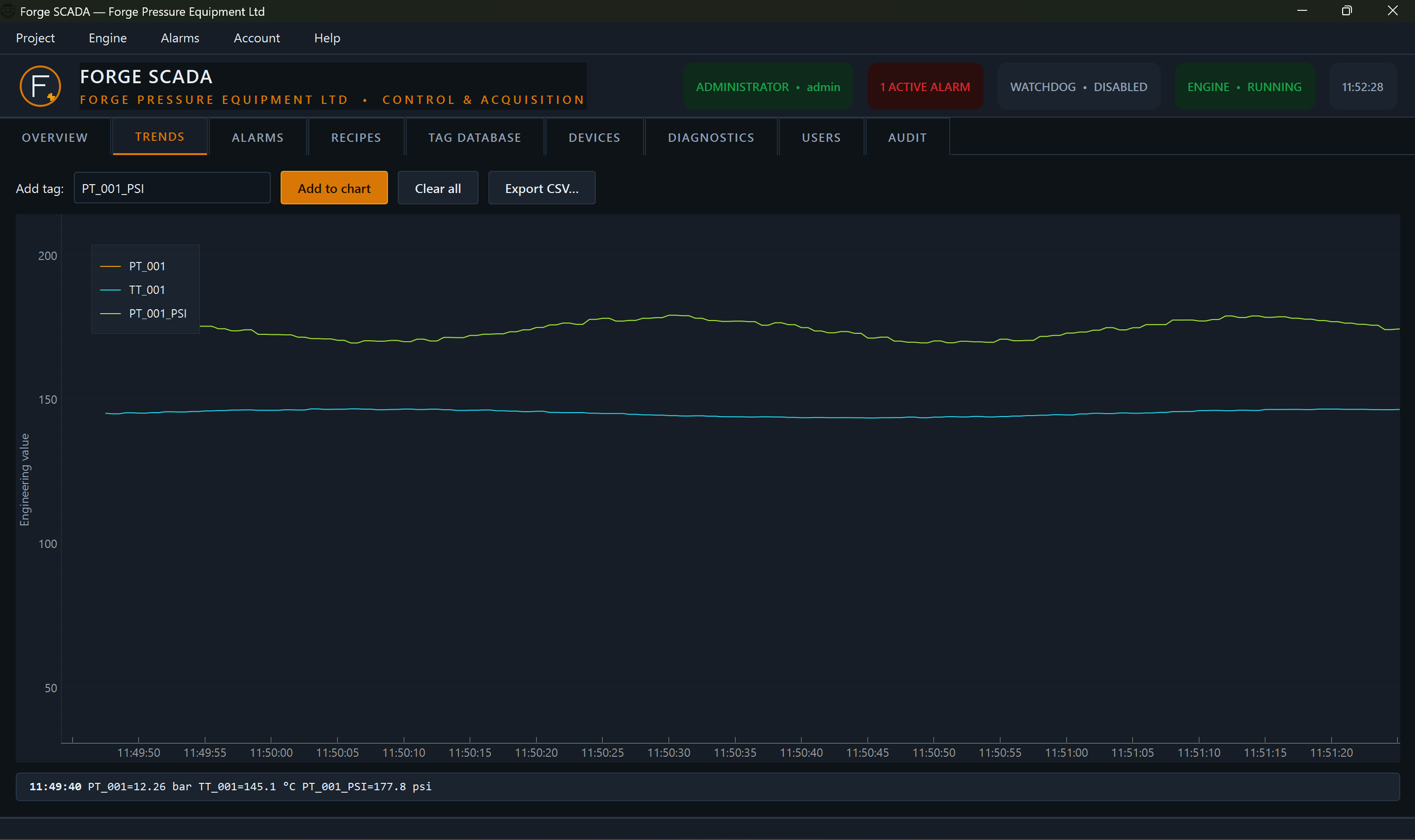Click the 1 Active Alarm badge
This screenshot has width=1415, height=840.
point(925,87)
